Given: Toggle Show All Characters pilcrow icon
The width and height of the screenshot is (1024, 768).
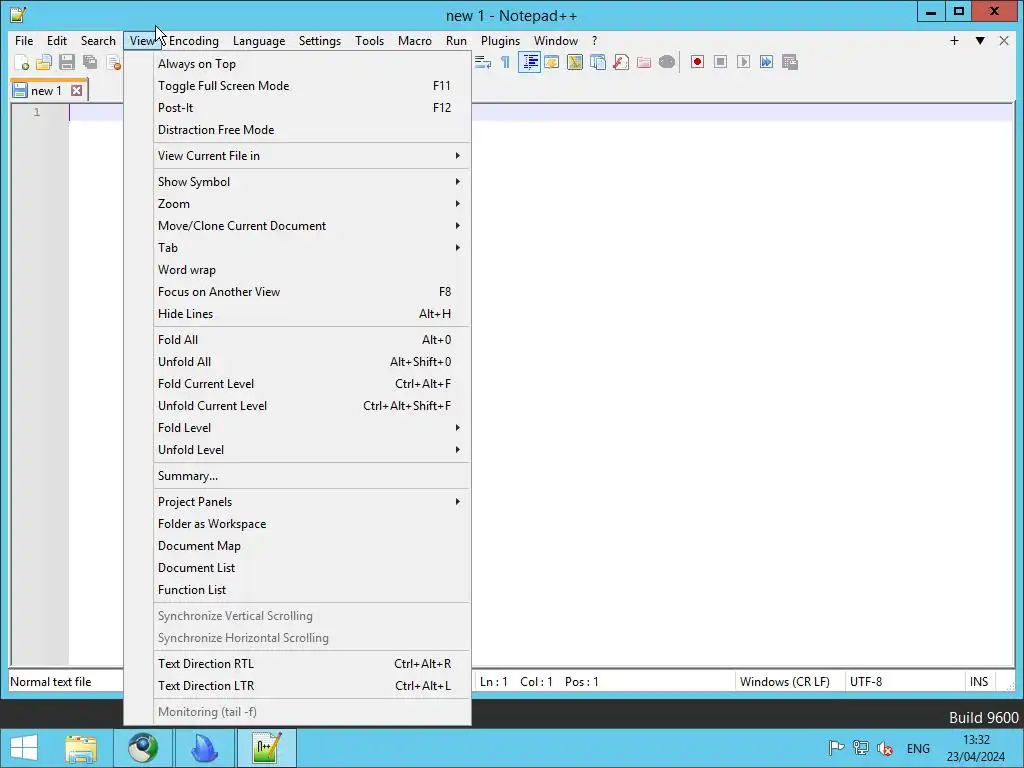Looking at the screenshot, I should [505, 62].
